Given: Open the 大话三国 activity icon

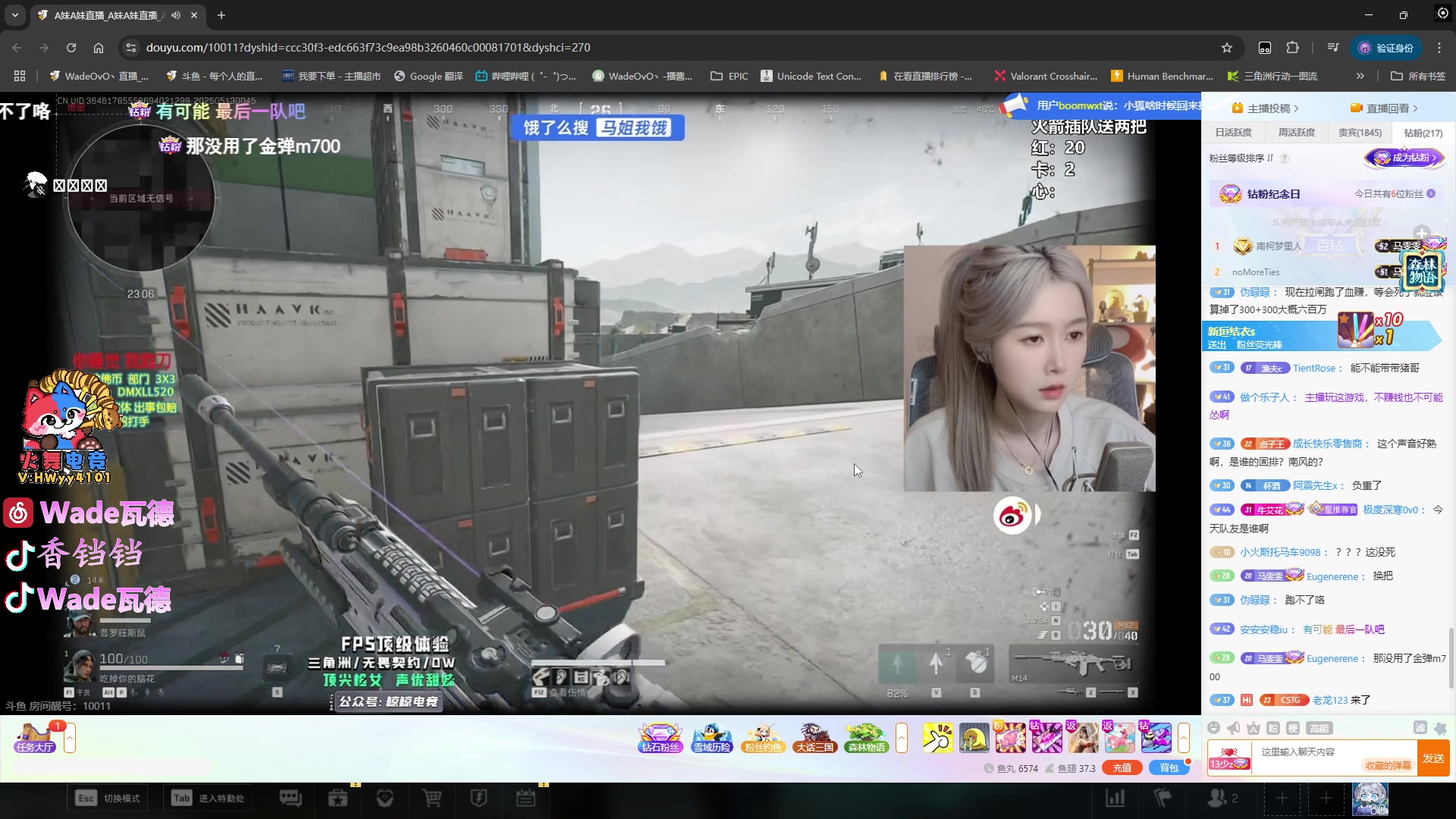Looking at the screenshot, I should point(814,737).
